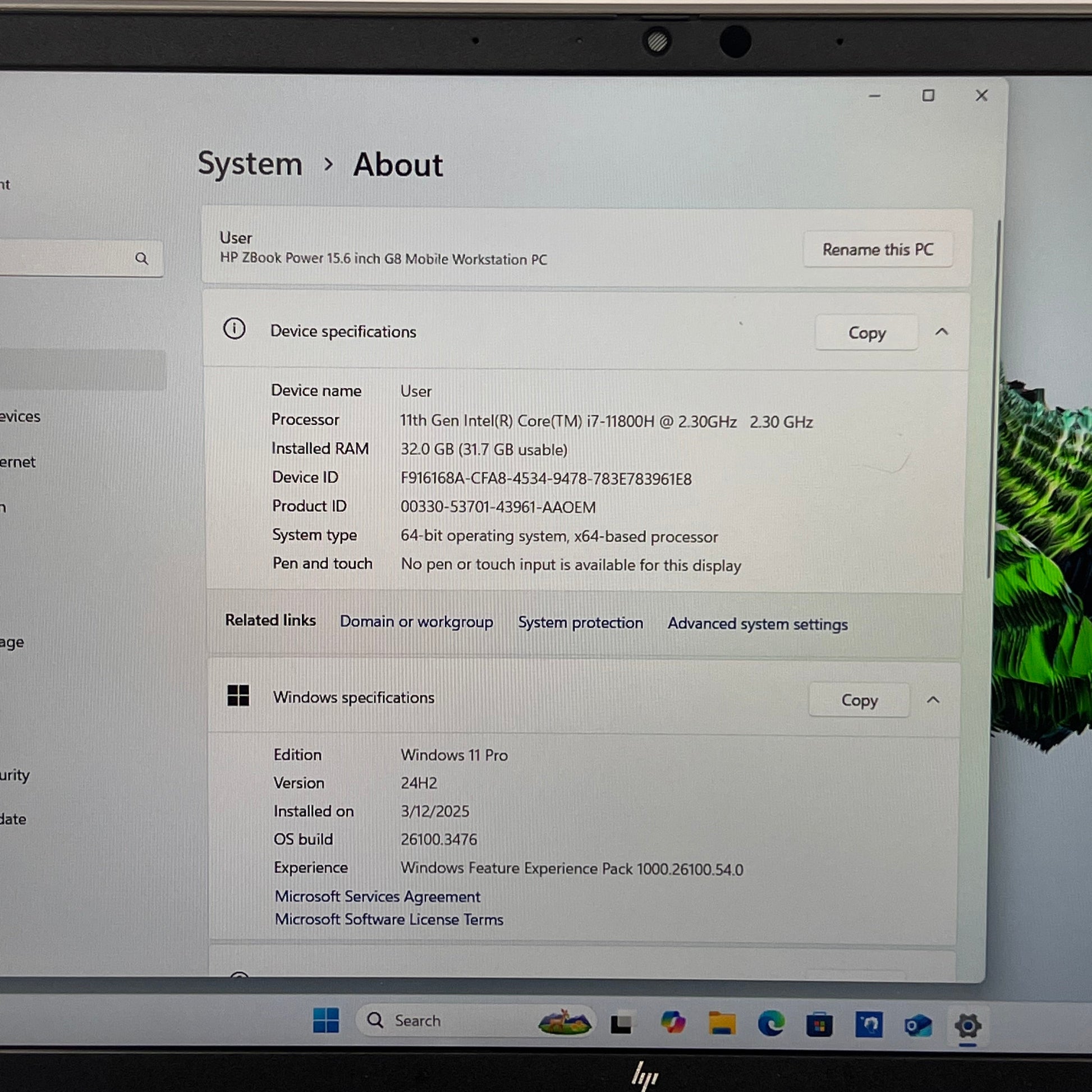
Task: Copy the device specifications
Action: tap(866, 333)
